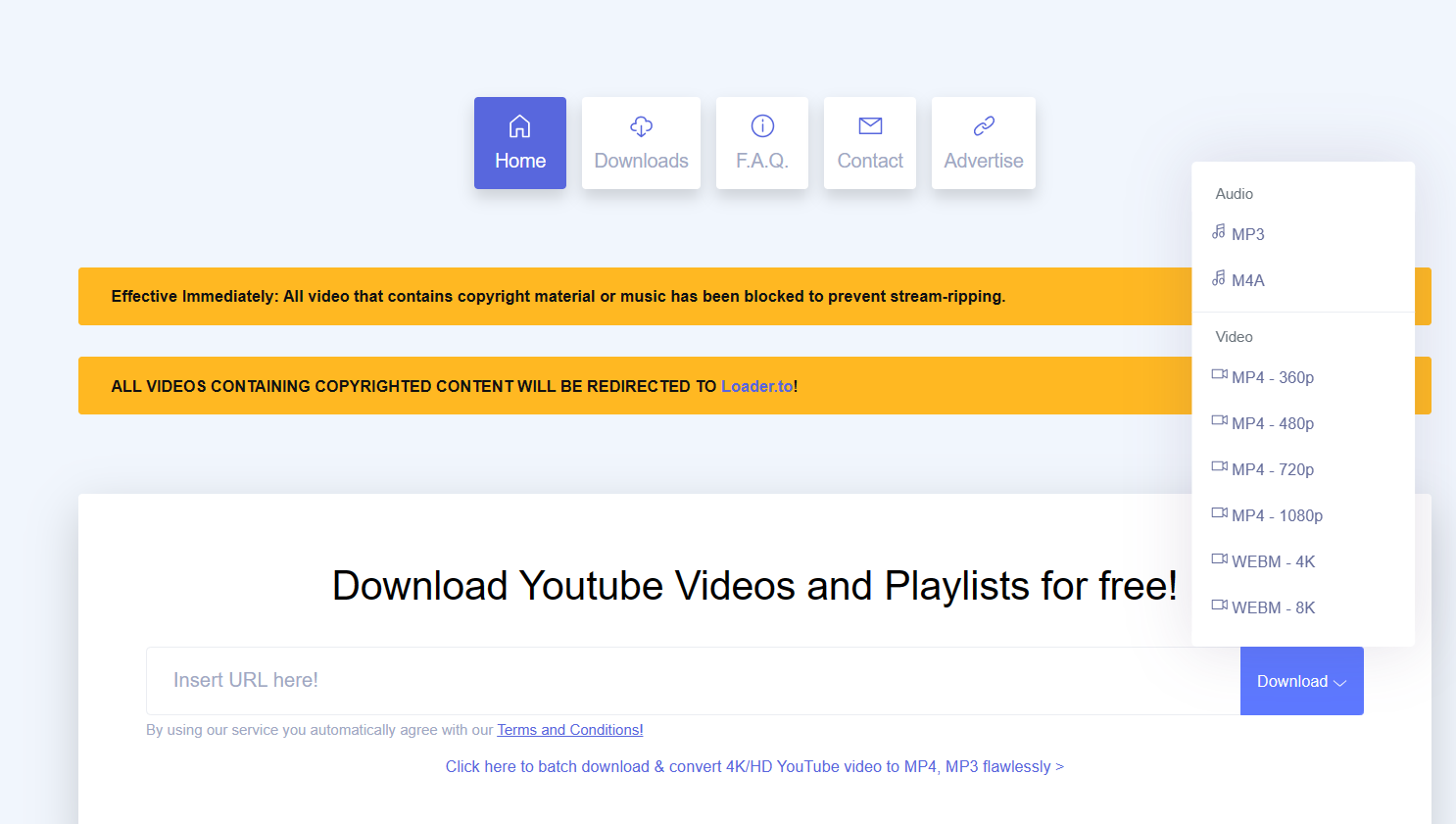1456x824 pixels.
Task: Focus the Insert URL here field
Action: coord(693,681)
